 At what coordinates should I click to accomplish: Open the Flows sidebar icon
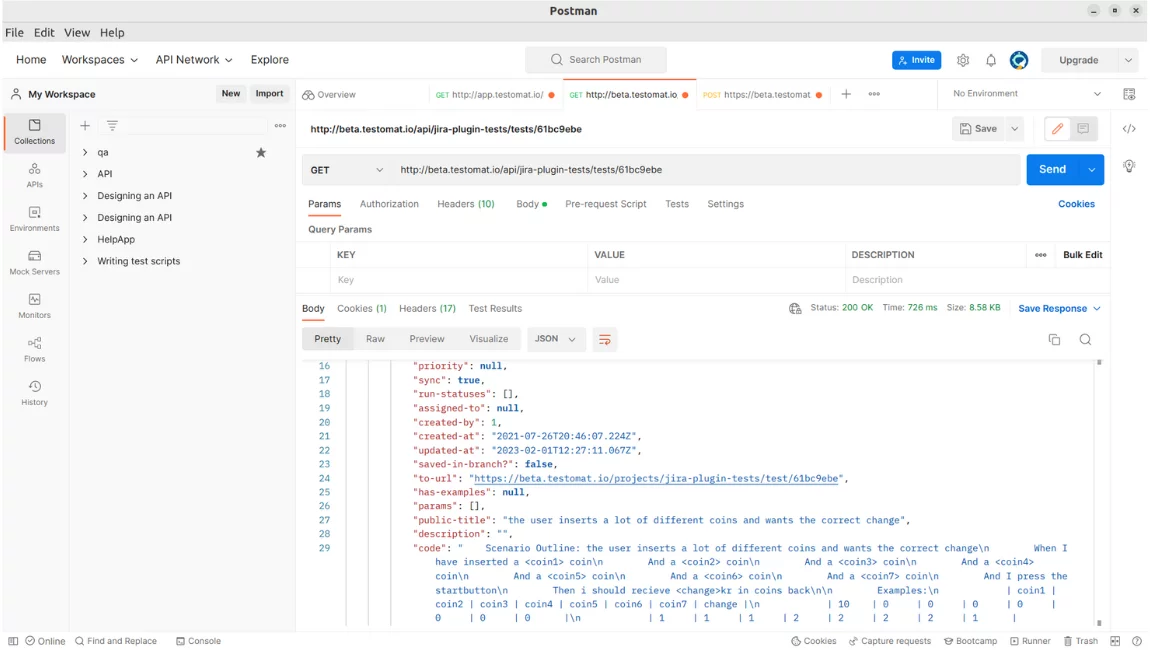pos(34,349)
